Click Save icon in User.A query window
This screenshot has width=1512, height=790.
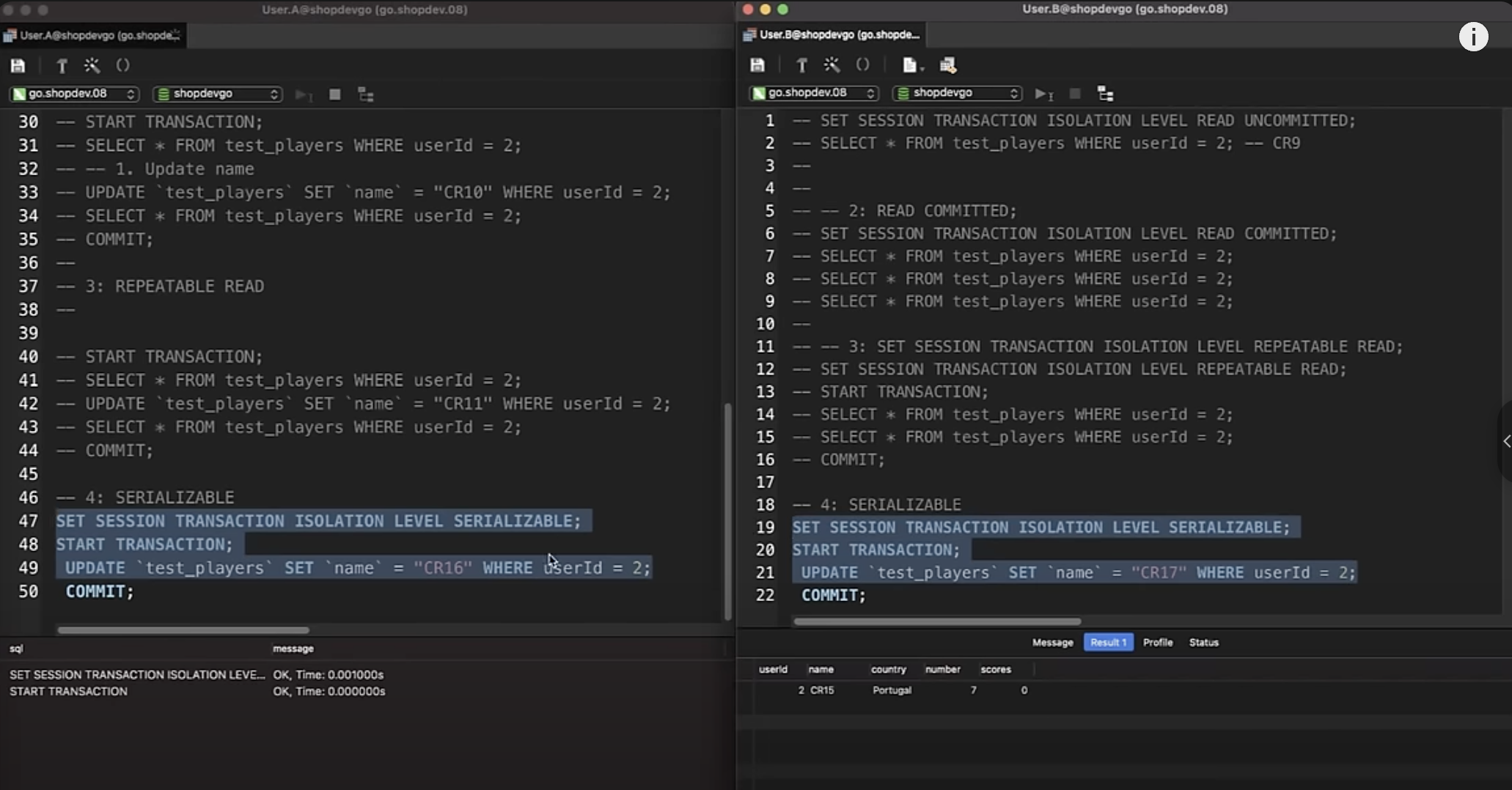pos(18,66)
